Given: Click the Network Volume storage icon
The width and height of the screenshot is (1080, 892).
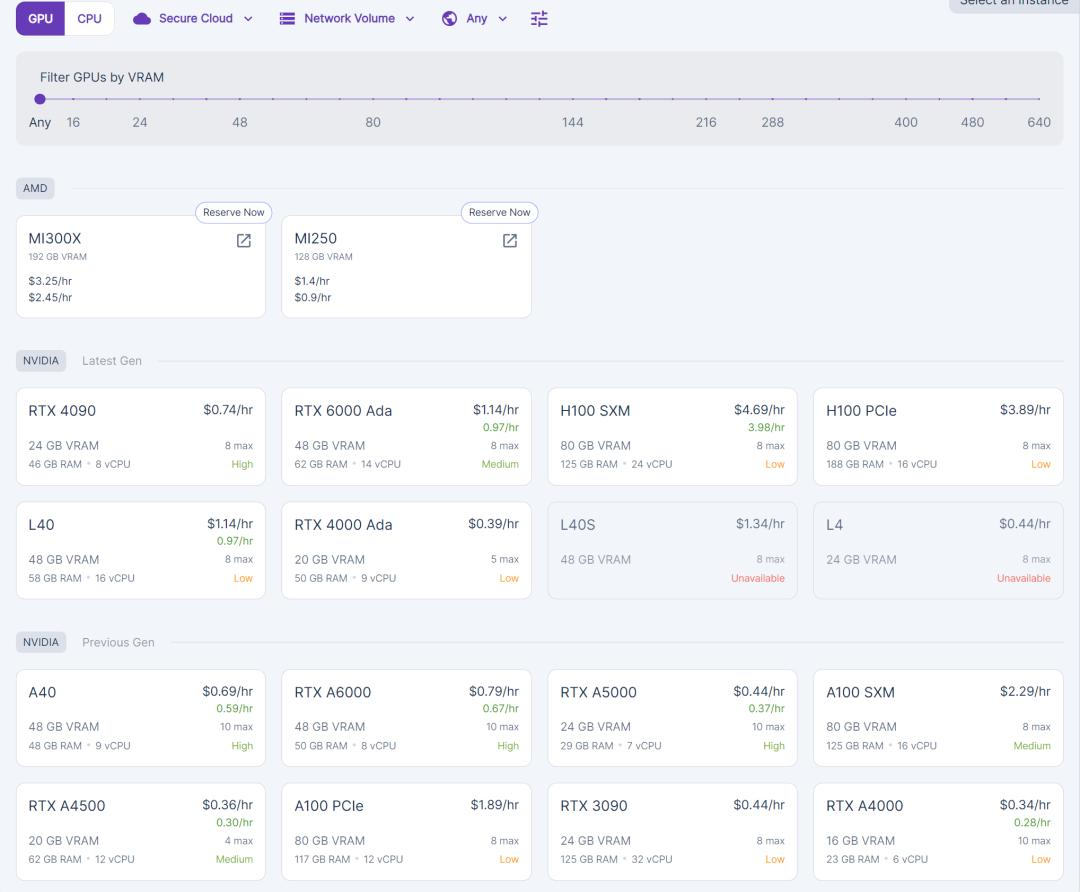Looking at the screenshot, I should pyautogui.click(x=287, y=19).
